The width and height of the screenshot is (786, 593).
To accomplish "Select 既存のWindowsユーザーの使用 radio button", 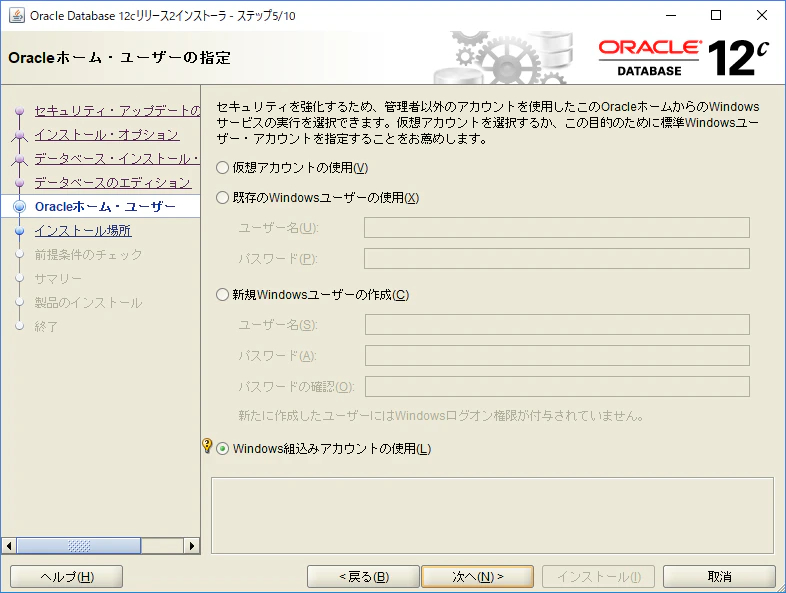I will coord(223,198).
